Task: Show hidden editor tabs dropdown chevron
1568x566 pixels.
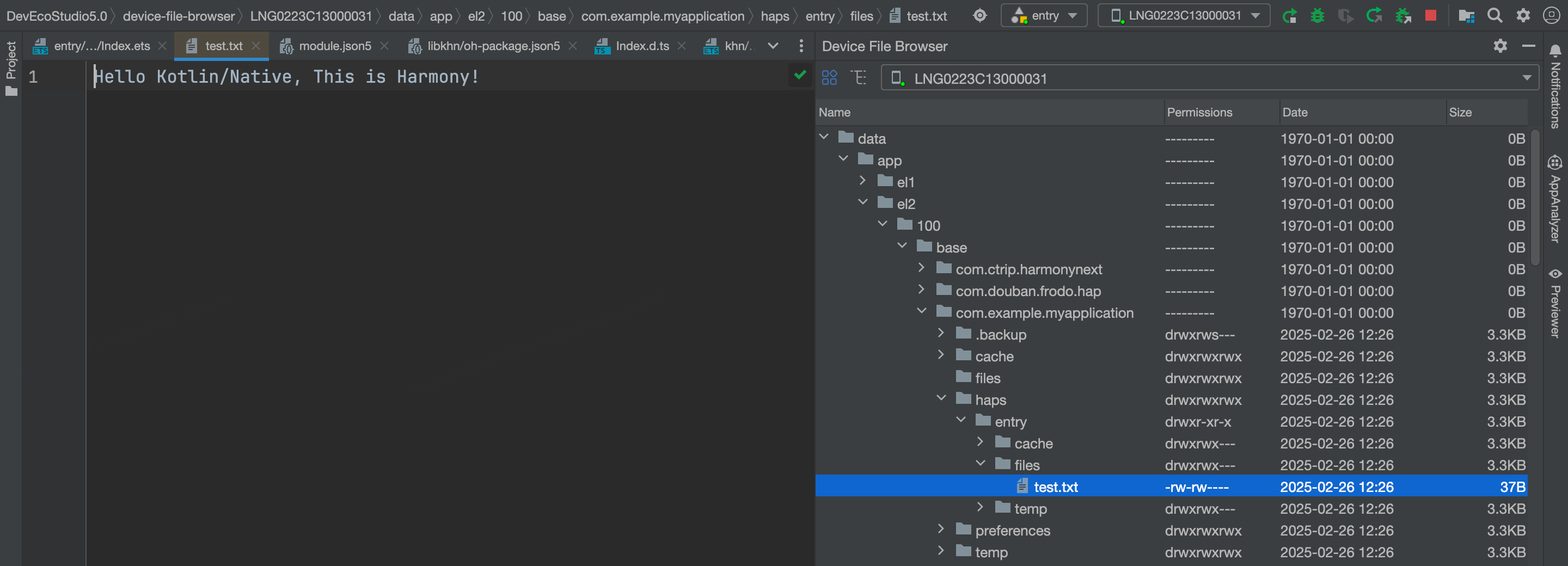Action: point(773,46)
